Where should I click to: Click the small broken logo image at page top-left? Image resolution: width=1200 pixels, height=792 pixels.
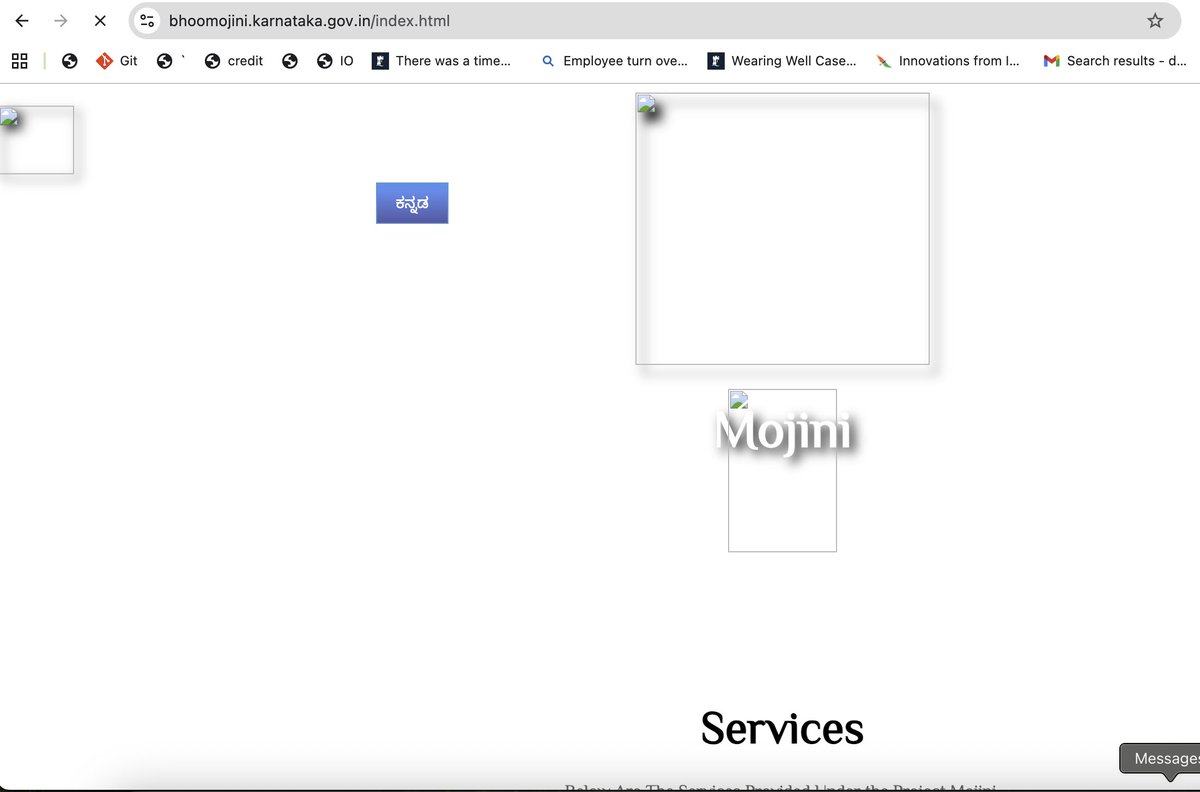click(36, 140)
